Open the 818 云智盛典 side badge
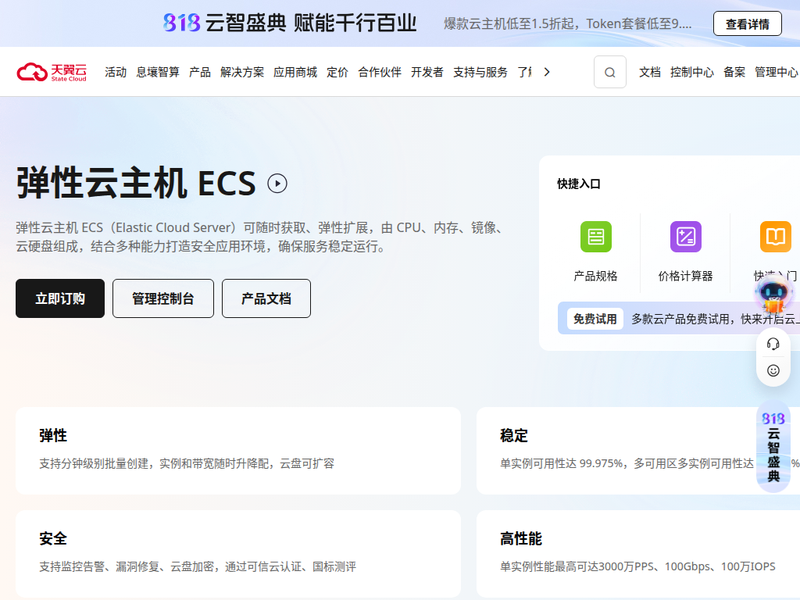The image size is (800, 600). tap(773, 447)
